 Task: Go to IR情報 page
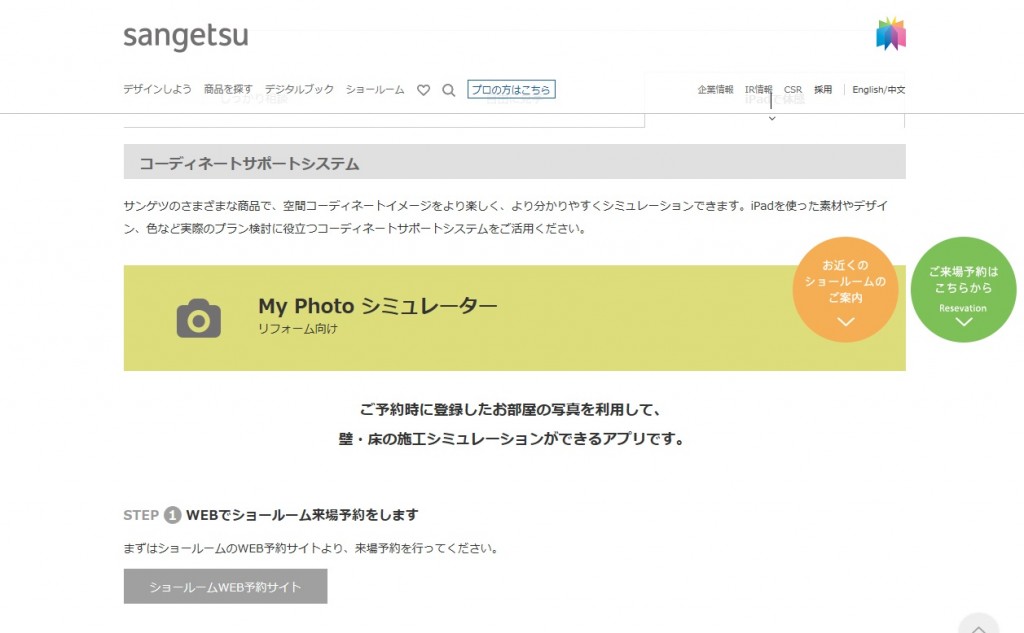(758, 89)
